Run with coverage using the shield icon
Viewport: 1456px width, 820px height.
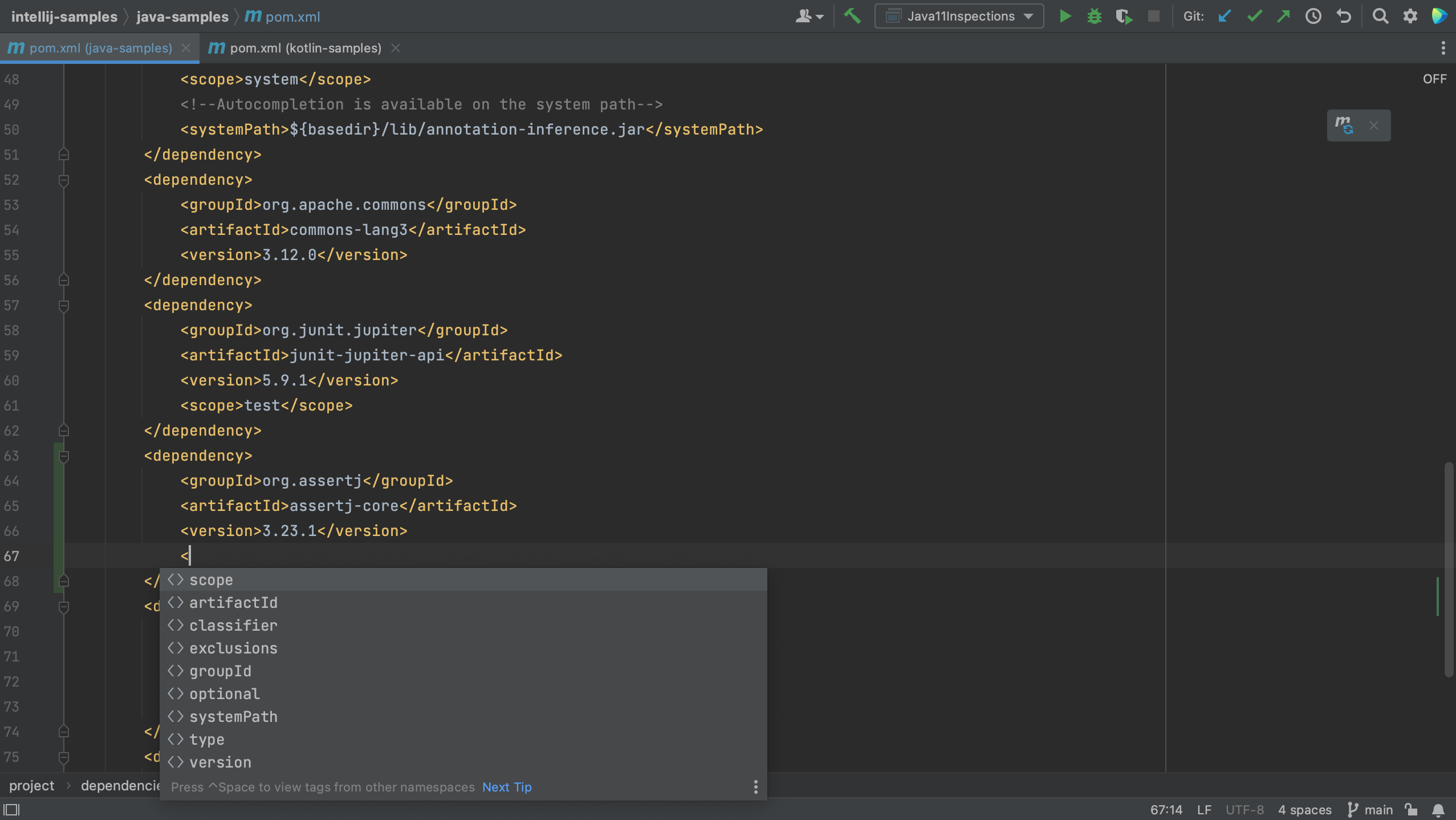point(1124,16)
